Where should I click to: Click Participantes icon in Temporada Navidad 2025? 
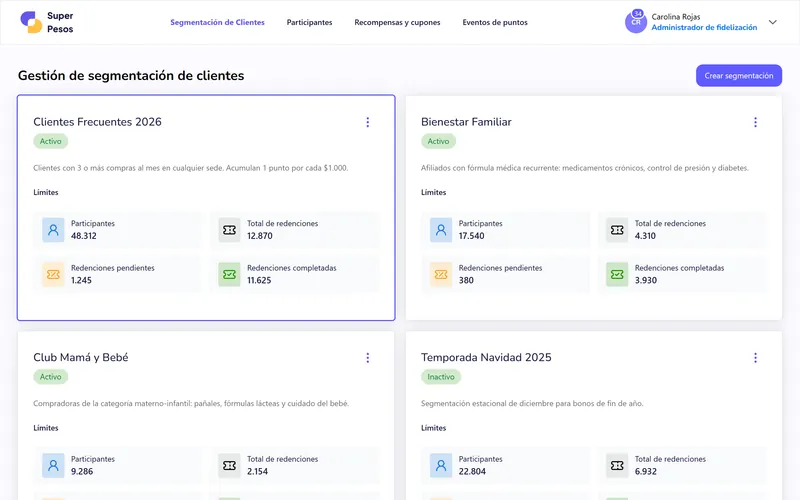pos(441,465)
